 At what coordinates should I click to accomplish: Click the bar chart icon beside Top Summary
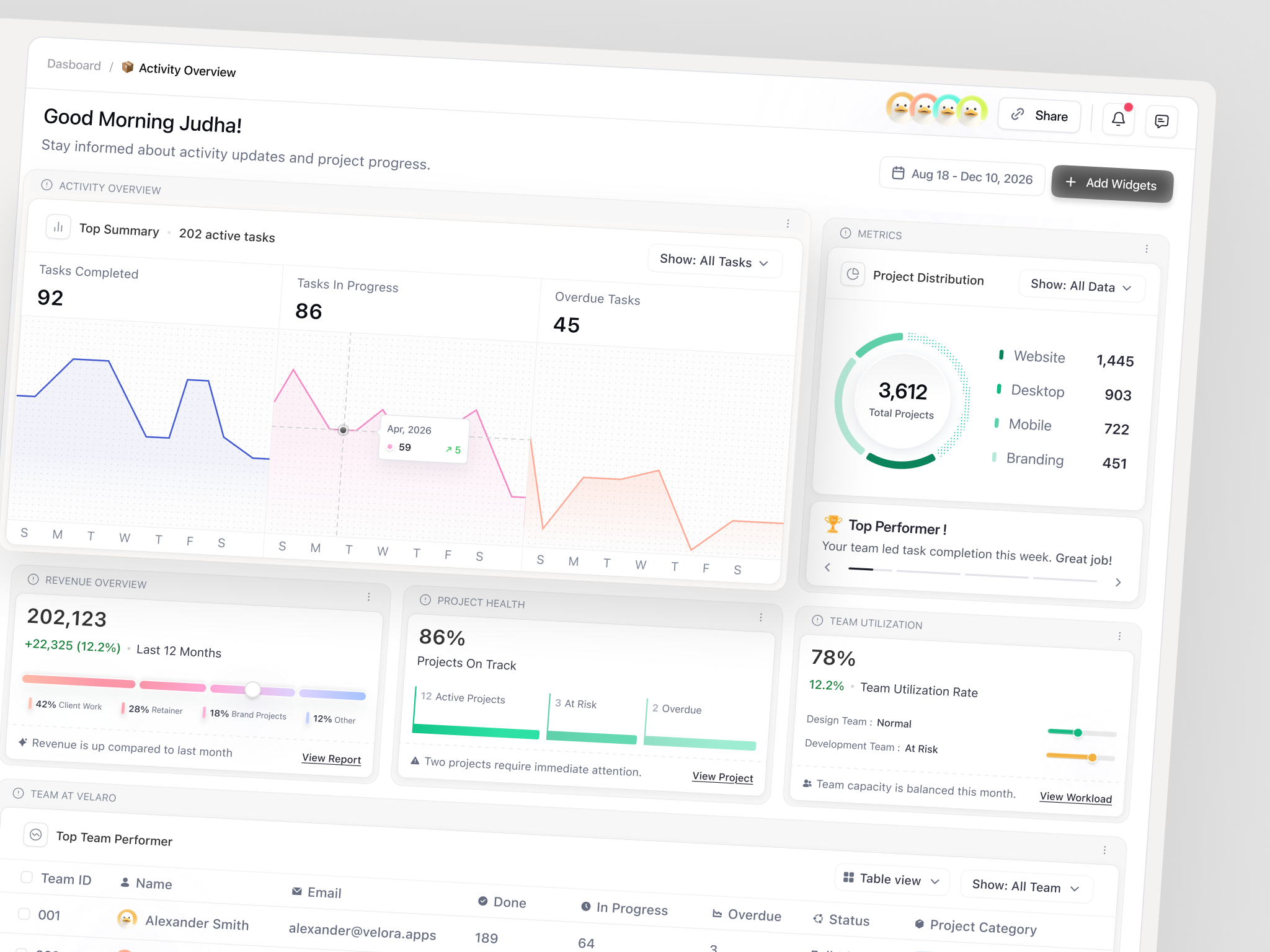coord(58,227)
